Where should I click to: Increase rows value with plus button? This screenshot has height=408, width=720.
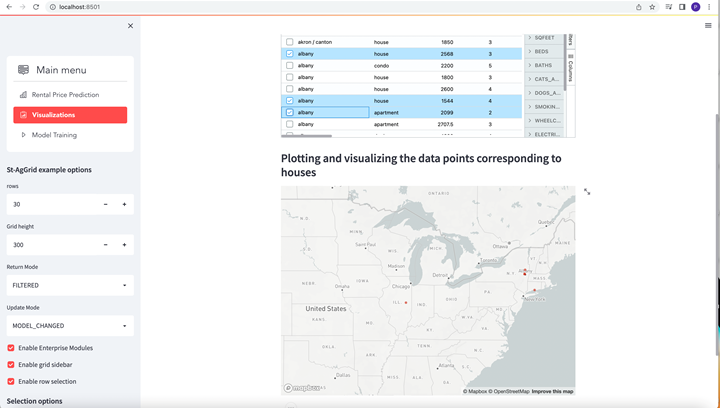pos(124,204)
